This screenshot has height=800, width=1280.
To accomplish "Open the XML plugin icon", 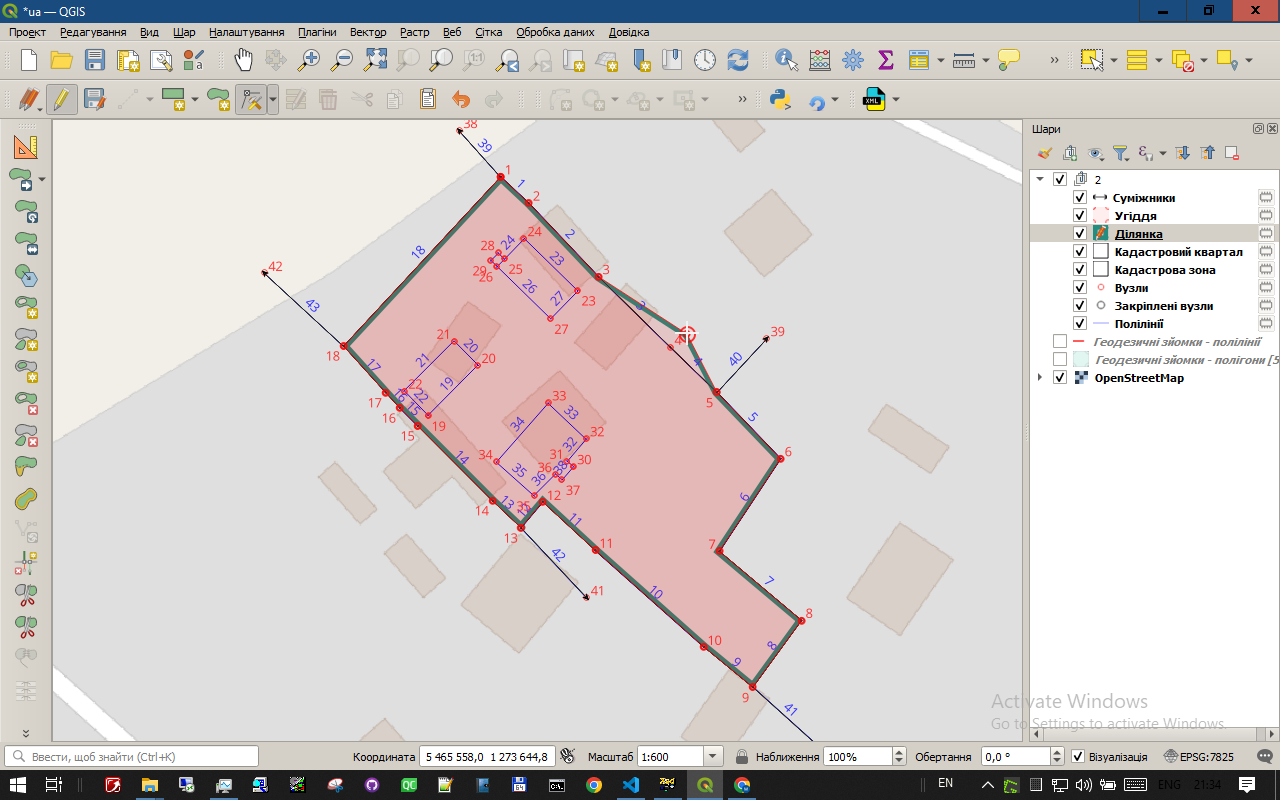I will (874, 100).
